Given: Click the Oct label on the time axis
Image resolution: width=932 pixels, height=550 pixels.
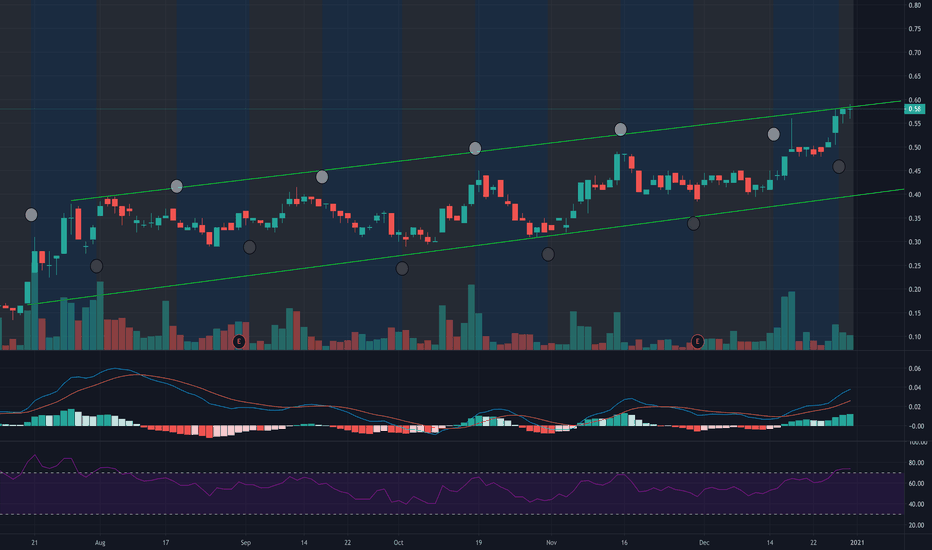Looking at the screenshot, I should click(x=398, y=542).
